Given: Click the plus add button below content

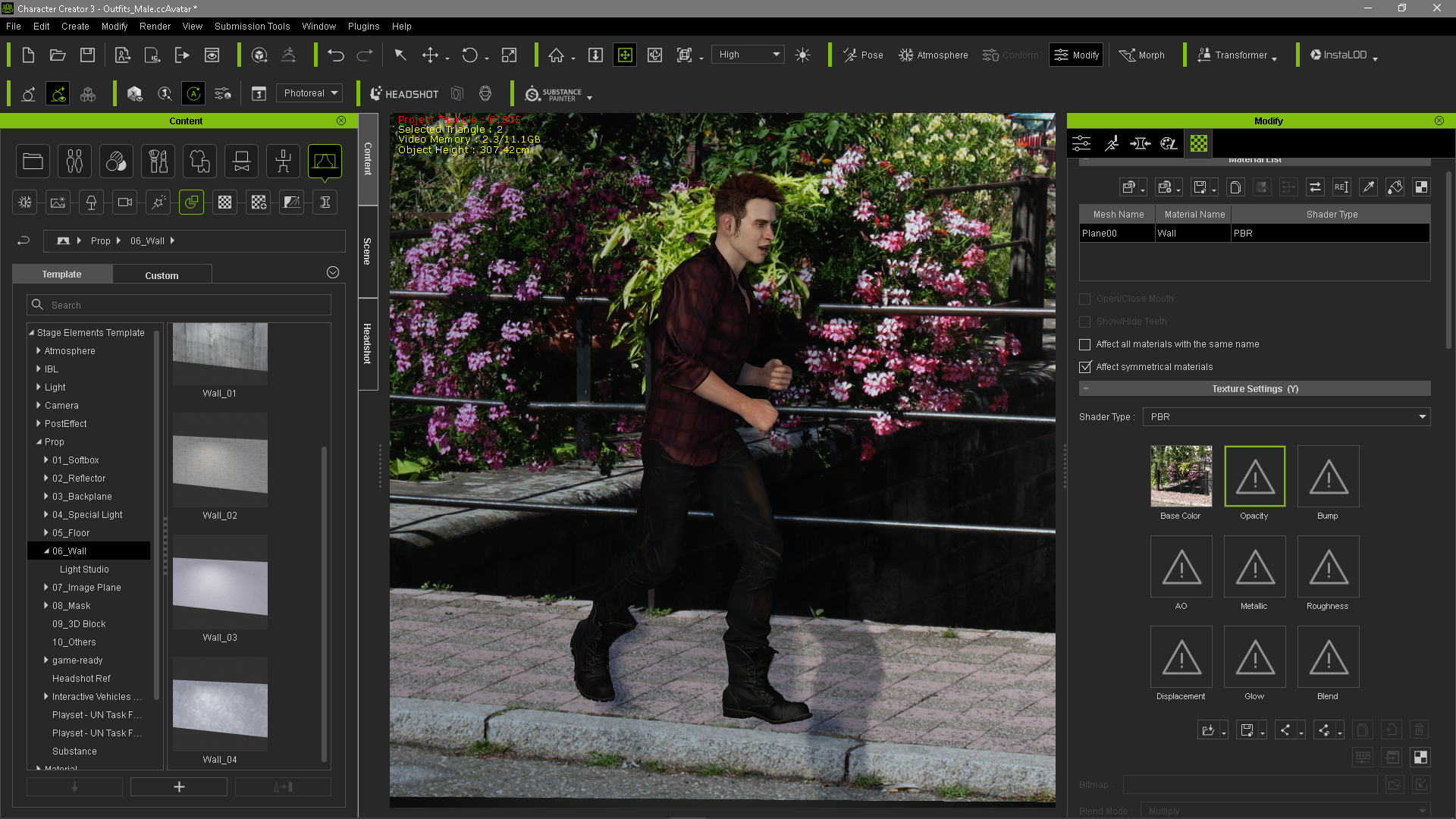Looking at the screenshot, I should click(179, 787).
